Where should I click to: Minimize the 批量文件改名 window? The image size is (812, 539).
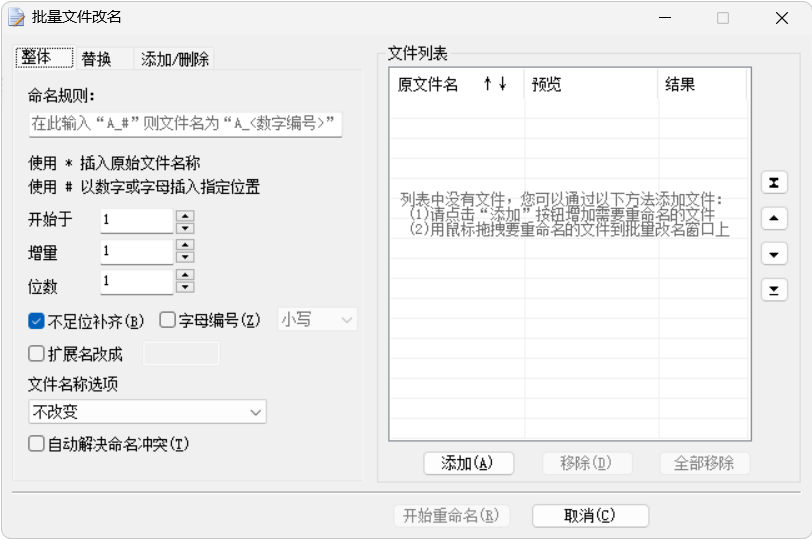point(665,18)
